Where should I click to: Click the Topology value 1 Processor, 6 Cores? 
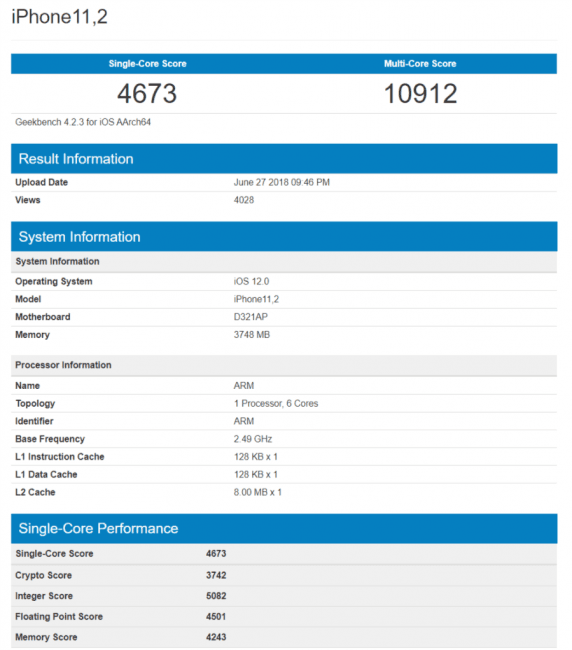pyautogui.click(x=276, y=404)
